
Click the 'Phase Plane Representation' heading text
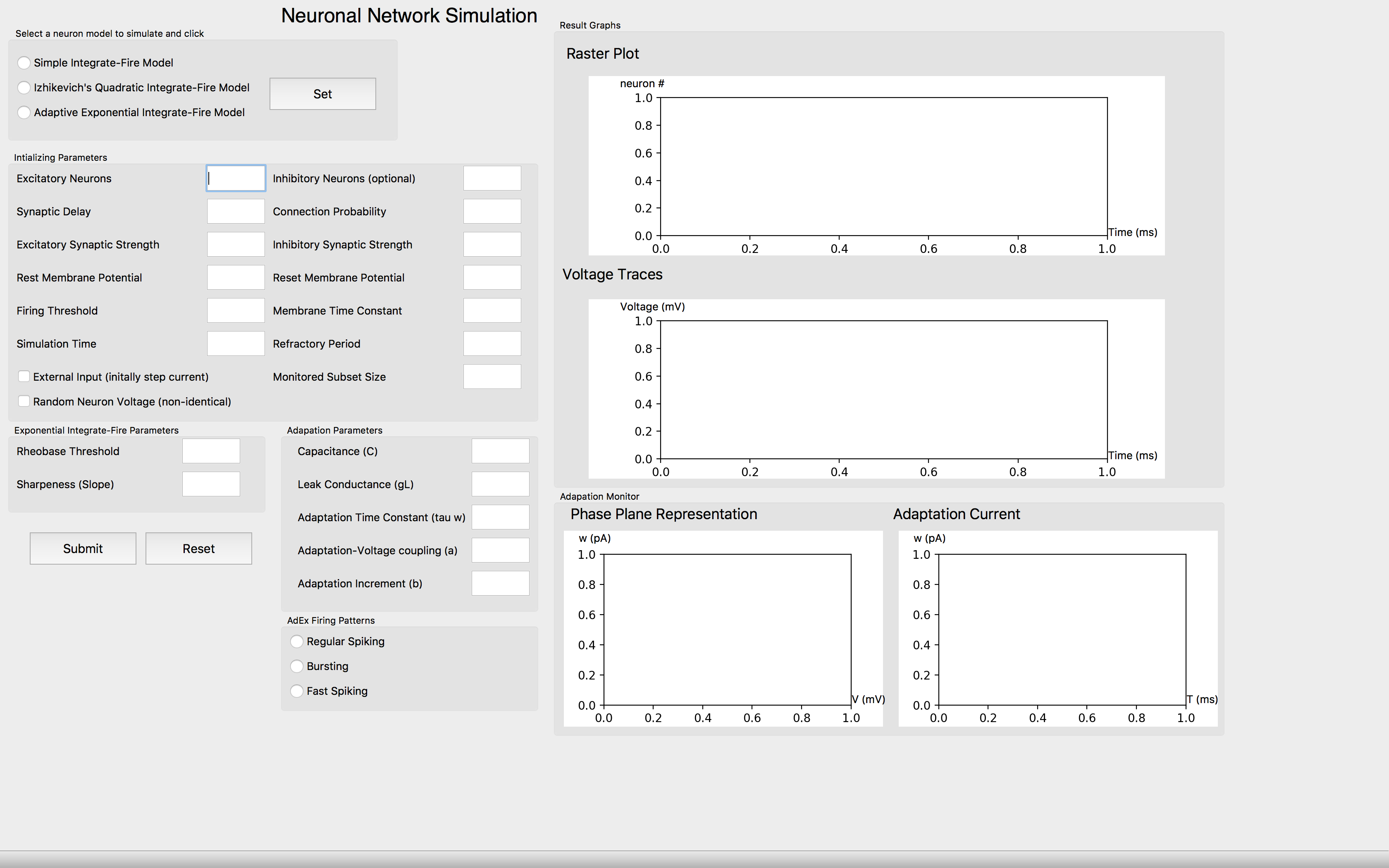[664, 514]
